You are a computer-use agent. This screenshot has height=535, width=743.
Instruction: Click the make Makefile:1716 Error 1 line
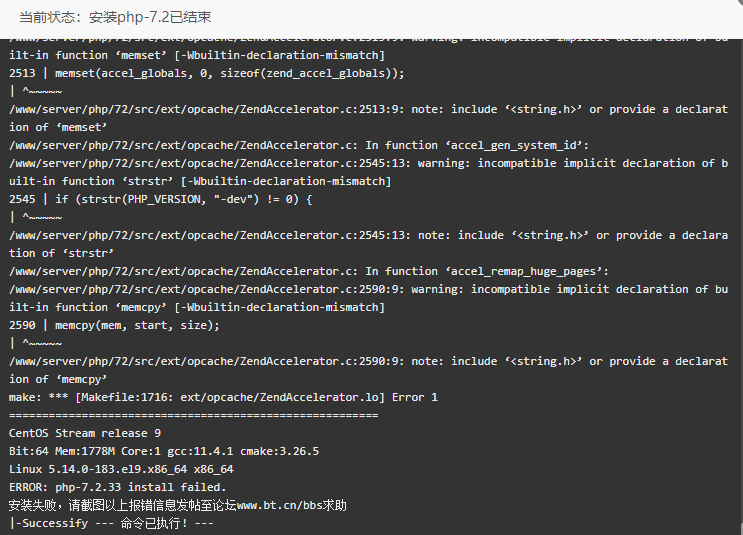coord(223,397)
